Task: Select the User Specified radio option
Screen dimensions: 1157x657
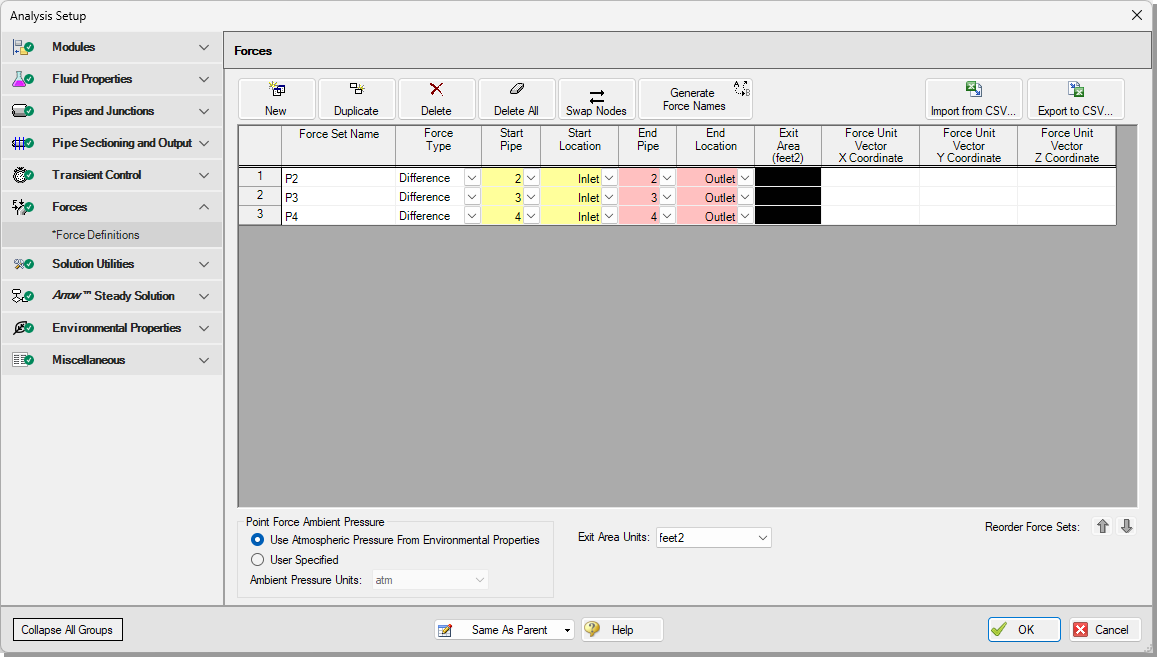Action: click(258, 560)
